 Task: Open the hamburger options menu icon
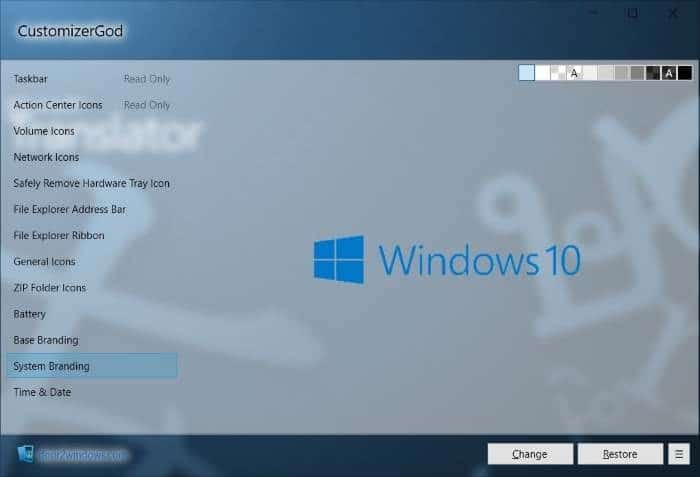[x=679, y=454]
